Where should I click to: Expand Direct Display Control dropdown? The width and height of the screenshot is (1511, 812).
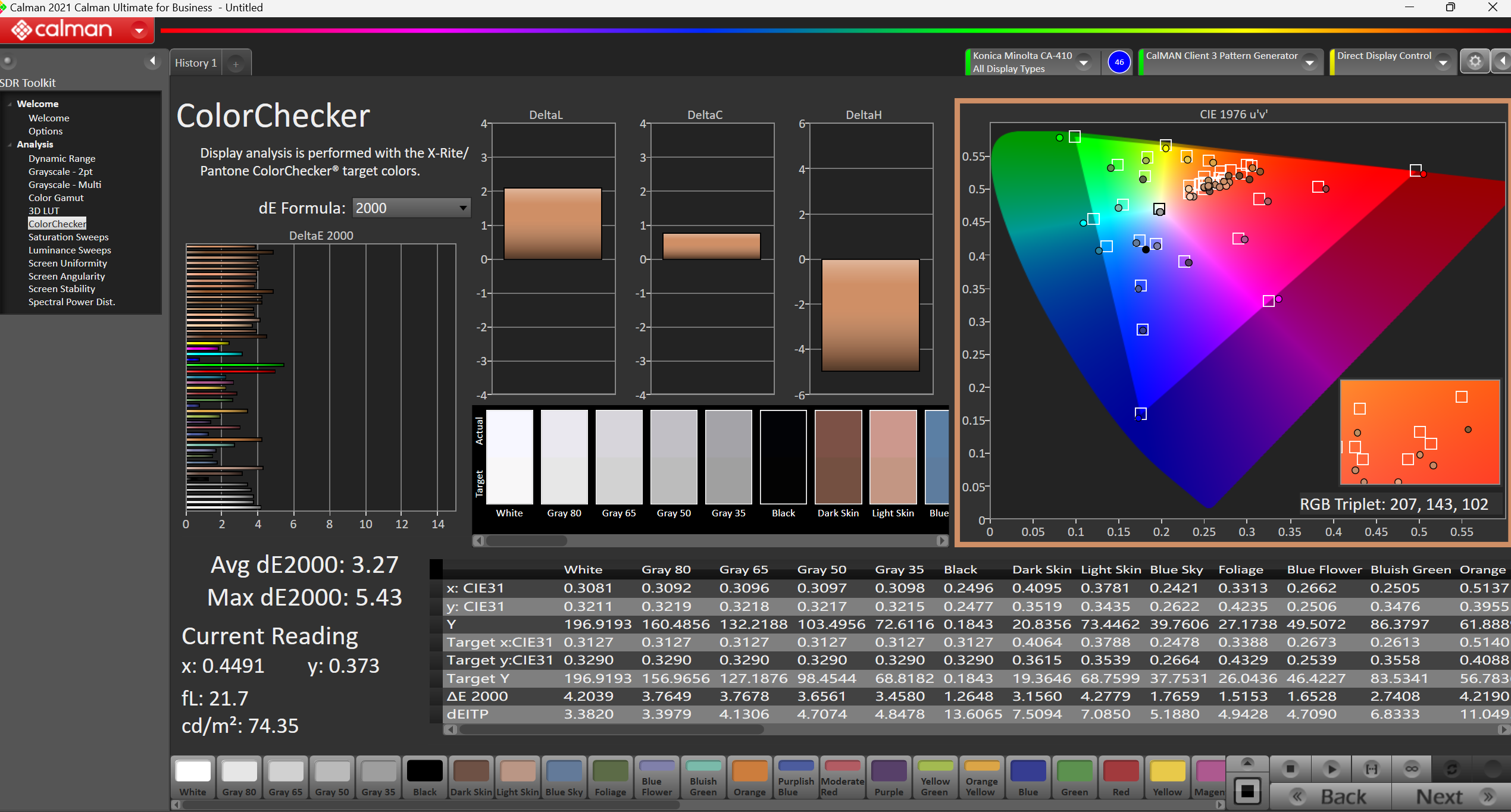point(1443,62)
